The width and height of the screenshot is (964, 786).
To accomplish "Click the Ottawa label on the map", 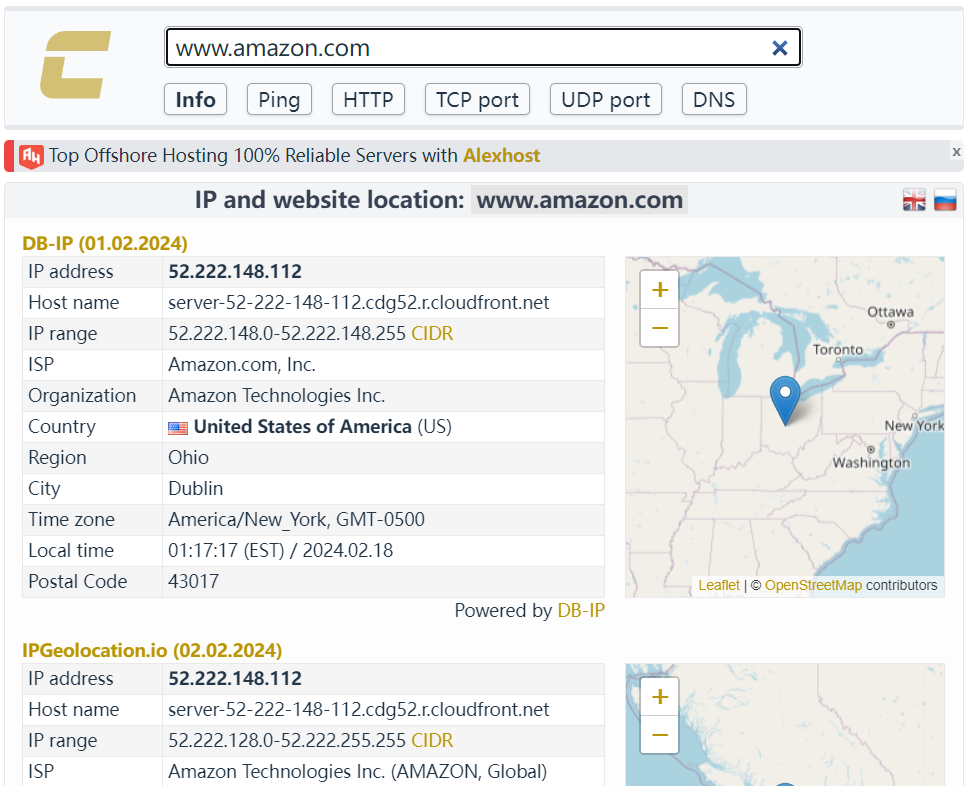I will (x=890, y=312).
